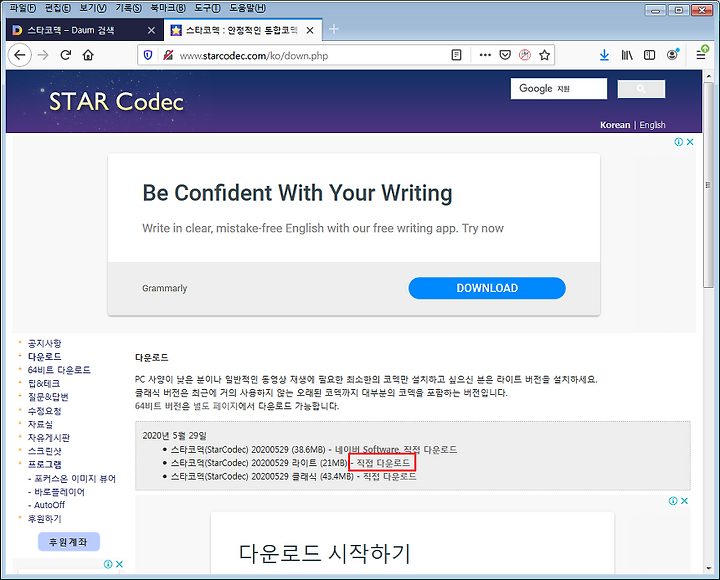Select the Korean language link
Screen dimensions: 720x580
point(615,125)
